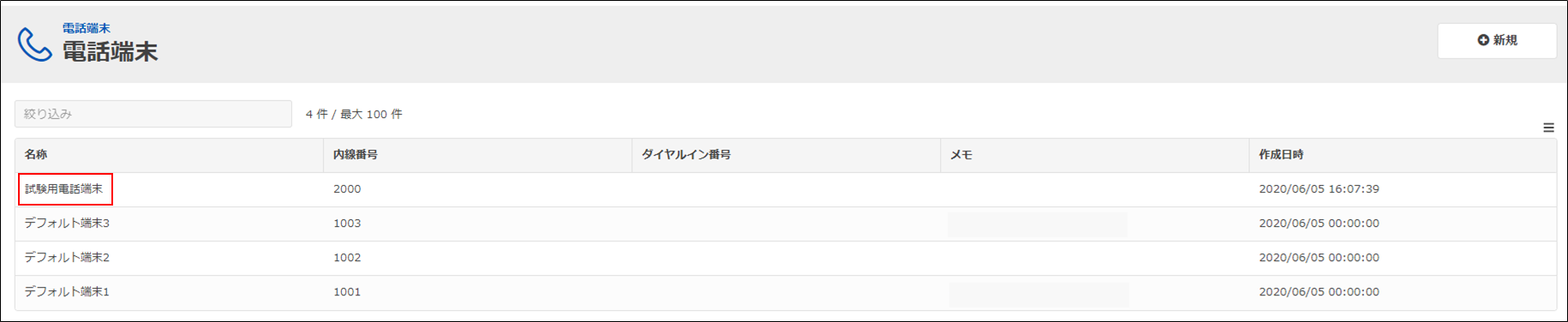Open the 試験用電話端末 entry

click(x=64, y=189)
